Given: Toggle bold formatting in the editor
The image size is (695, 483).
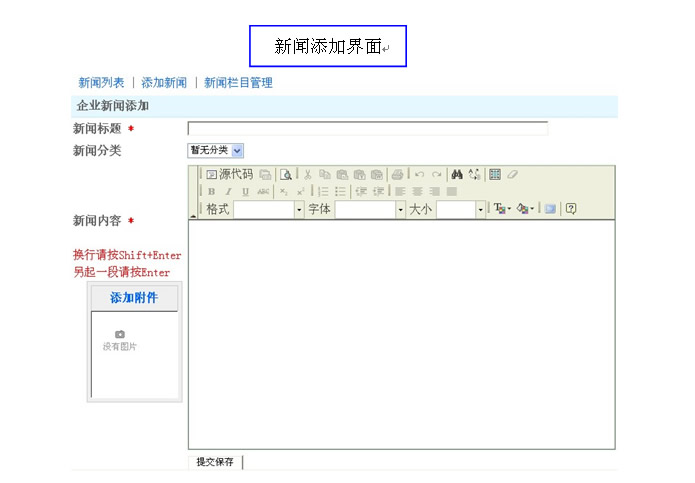Looking at the screenshot, I should click(x=211, y=191).
